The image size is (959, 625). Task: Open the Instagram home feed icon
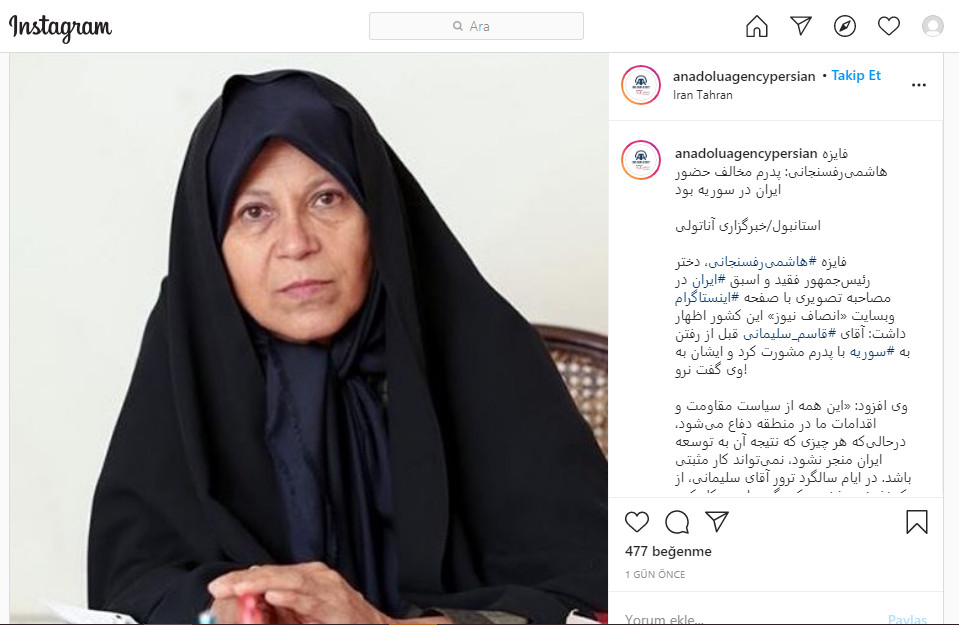coord(757,26)
